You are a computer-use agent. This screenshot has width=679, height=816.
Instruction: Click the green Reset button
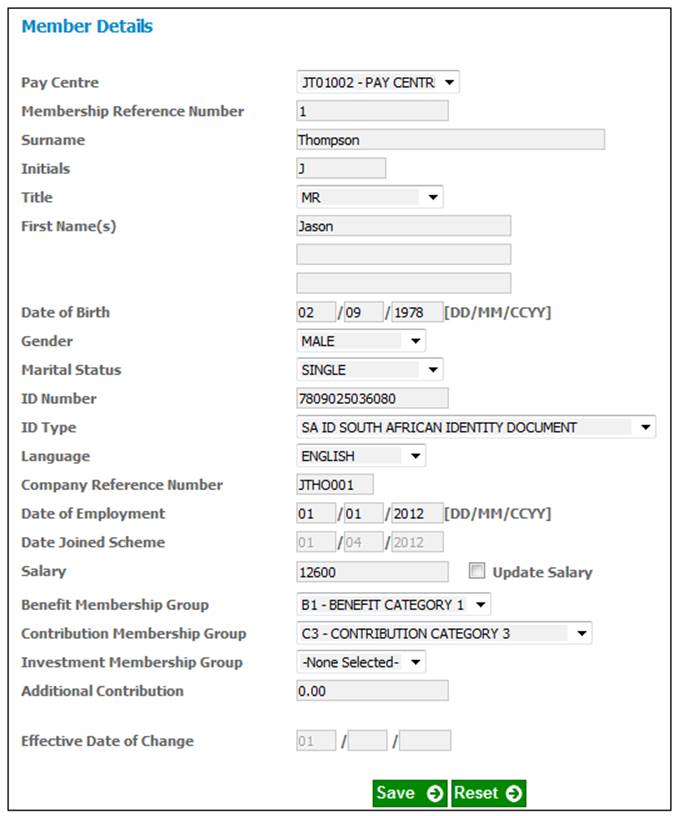(489, 793)
